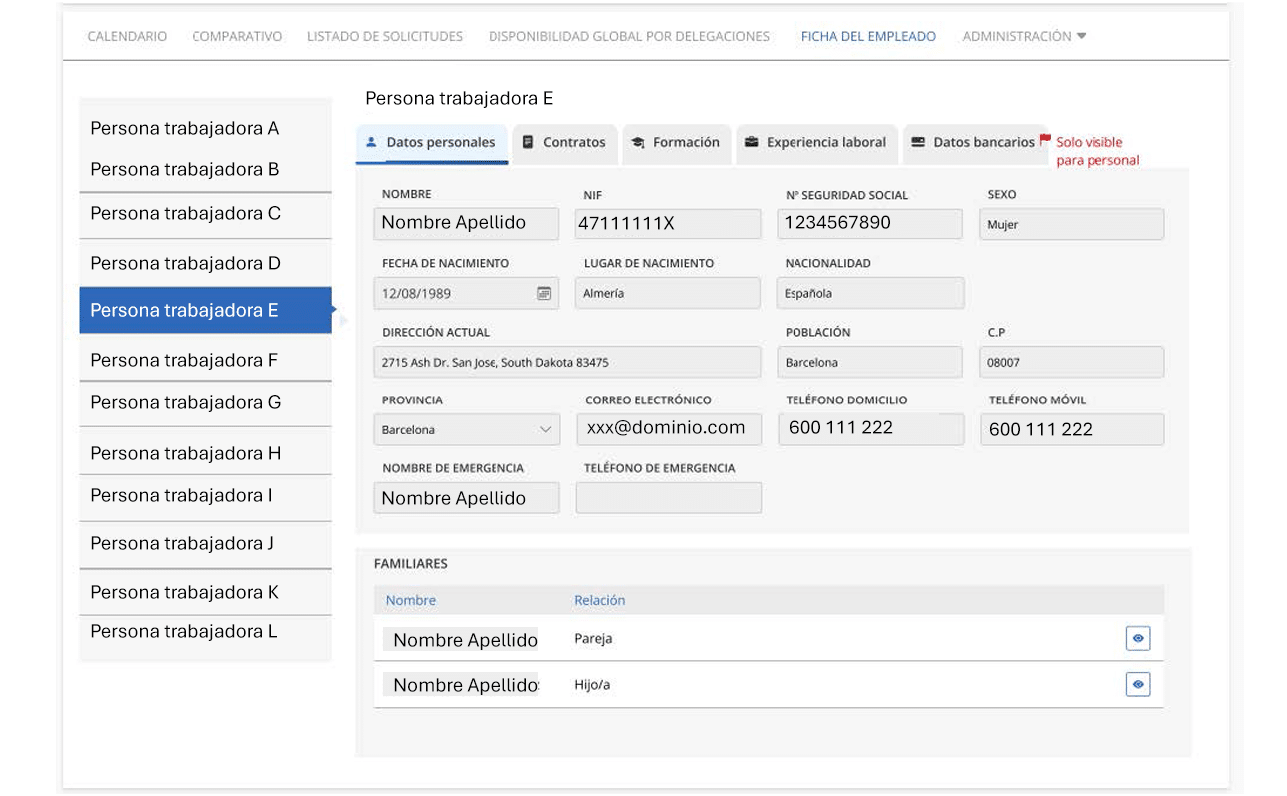
Task: Click the card icon on Datos bancarios tab
Action: tap(917, 143)
